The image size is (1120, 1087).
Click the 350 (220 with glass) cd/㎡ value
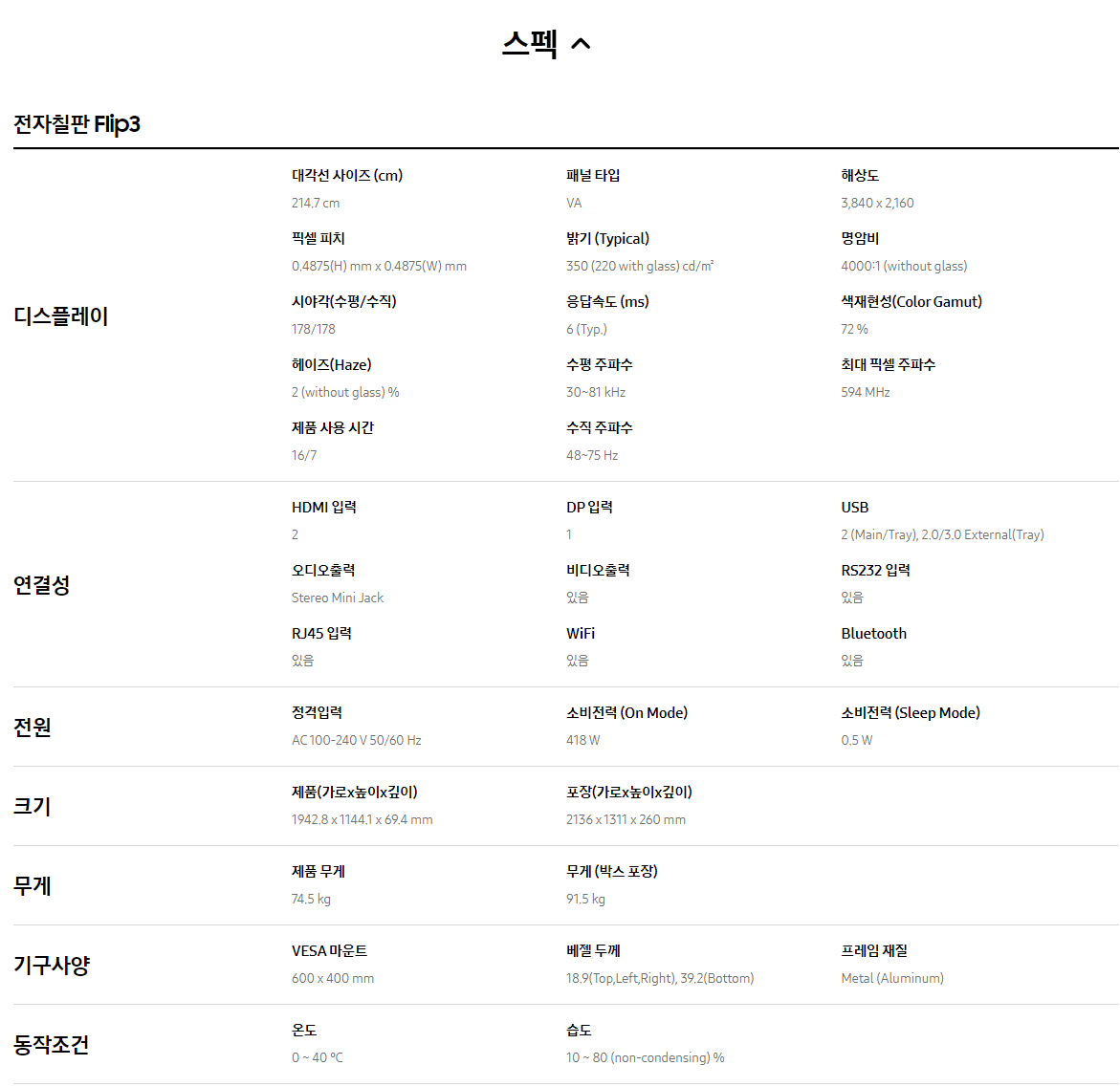pyautogui.click(x=640, y=266)
